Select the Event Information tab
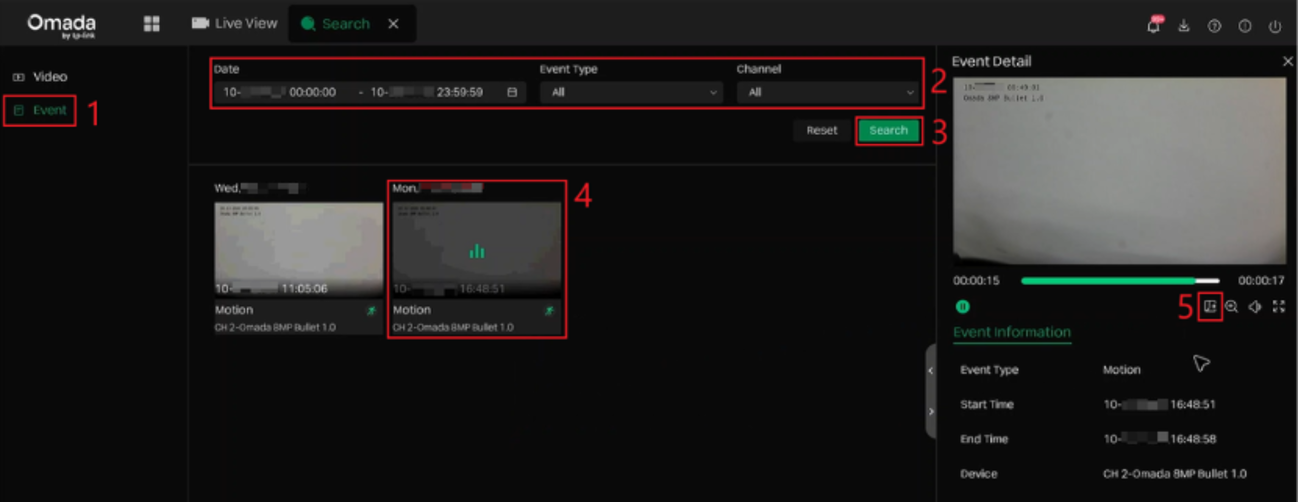Image resolution: width=1298 pixels, height=502 pixels. pyautogui.click(x=1012, y=333)
